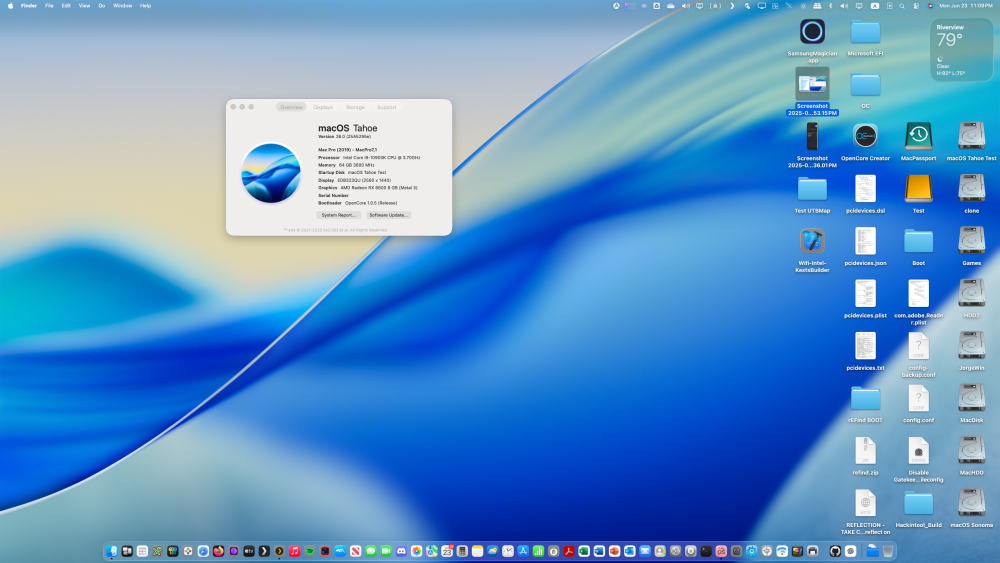Select SamsungMagician app on desktop
This screenshot has width=1000, height=563.
click(x=812, y=32)
